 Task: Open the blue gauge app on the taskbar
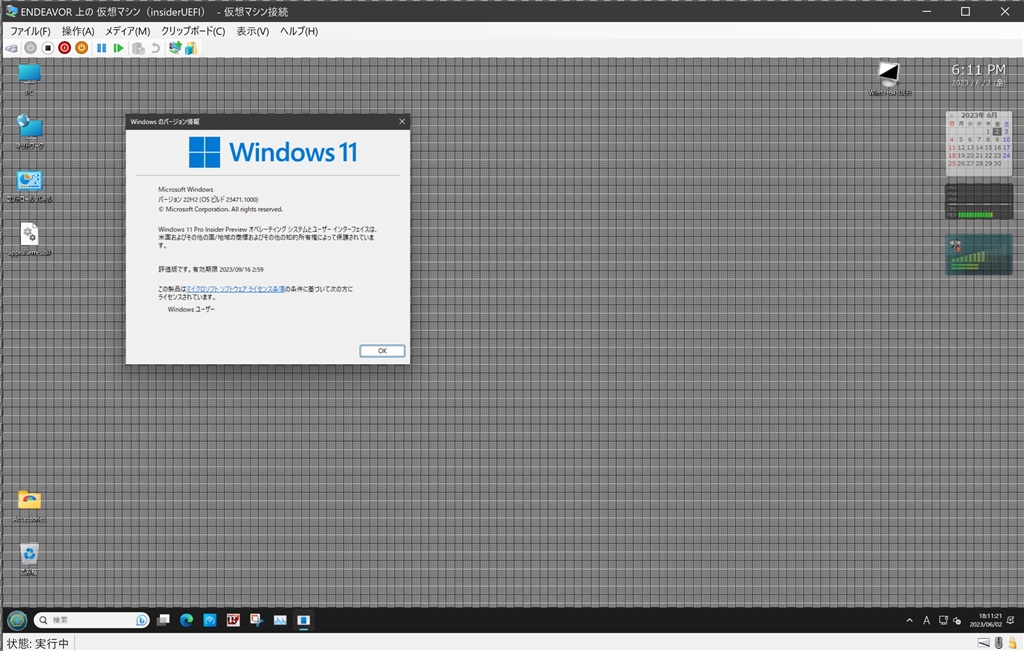point(210,620)
